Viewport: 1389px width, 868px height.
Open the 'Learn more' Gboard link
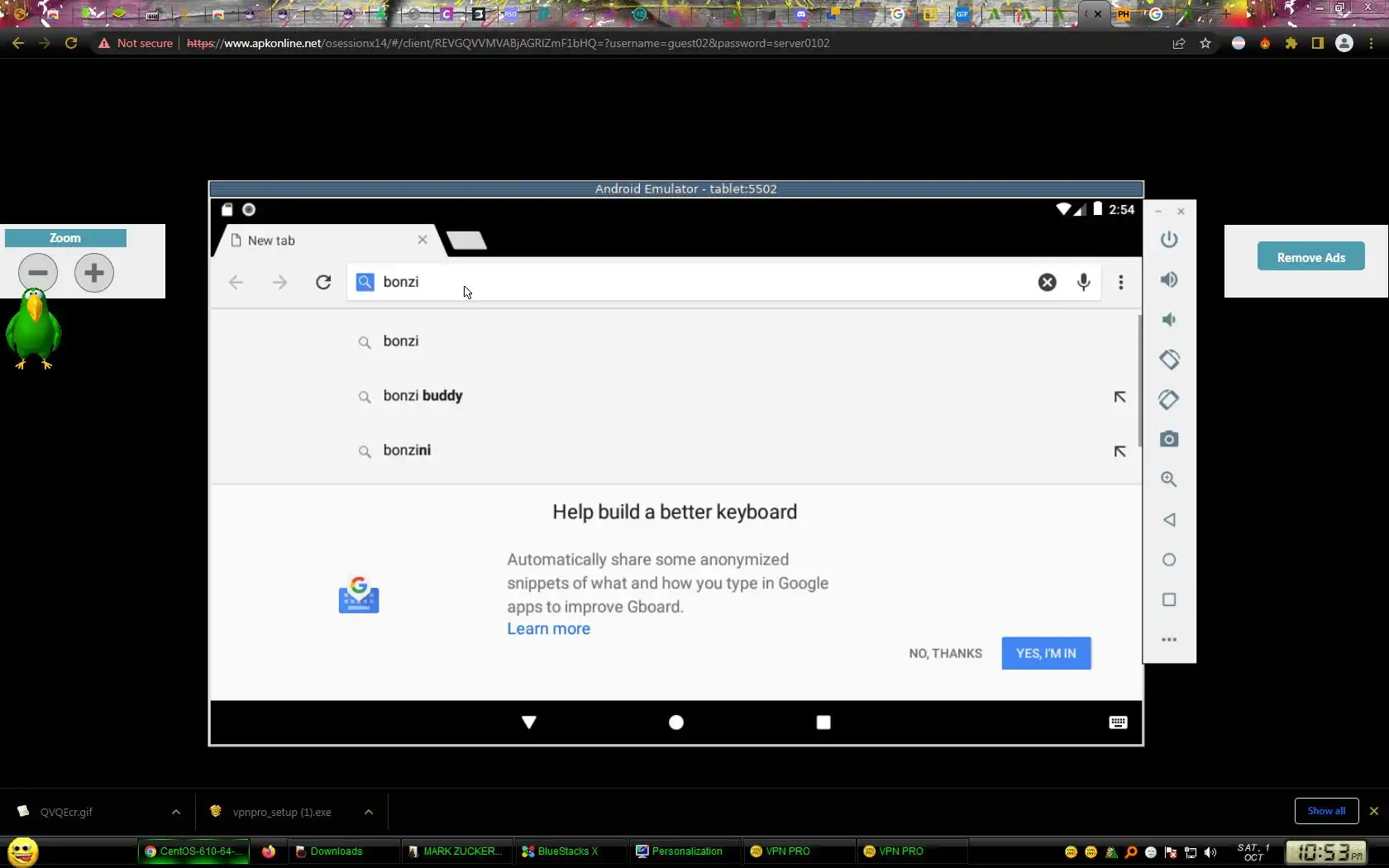point(549,629)
